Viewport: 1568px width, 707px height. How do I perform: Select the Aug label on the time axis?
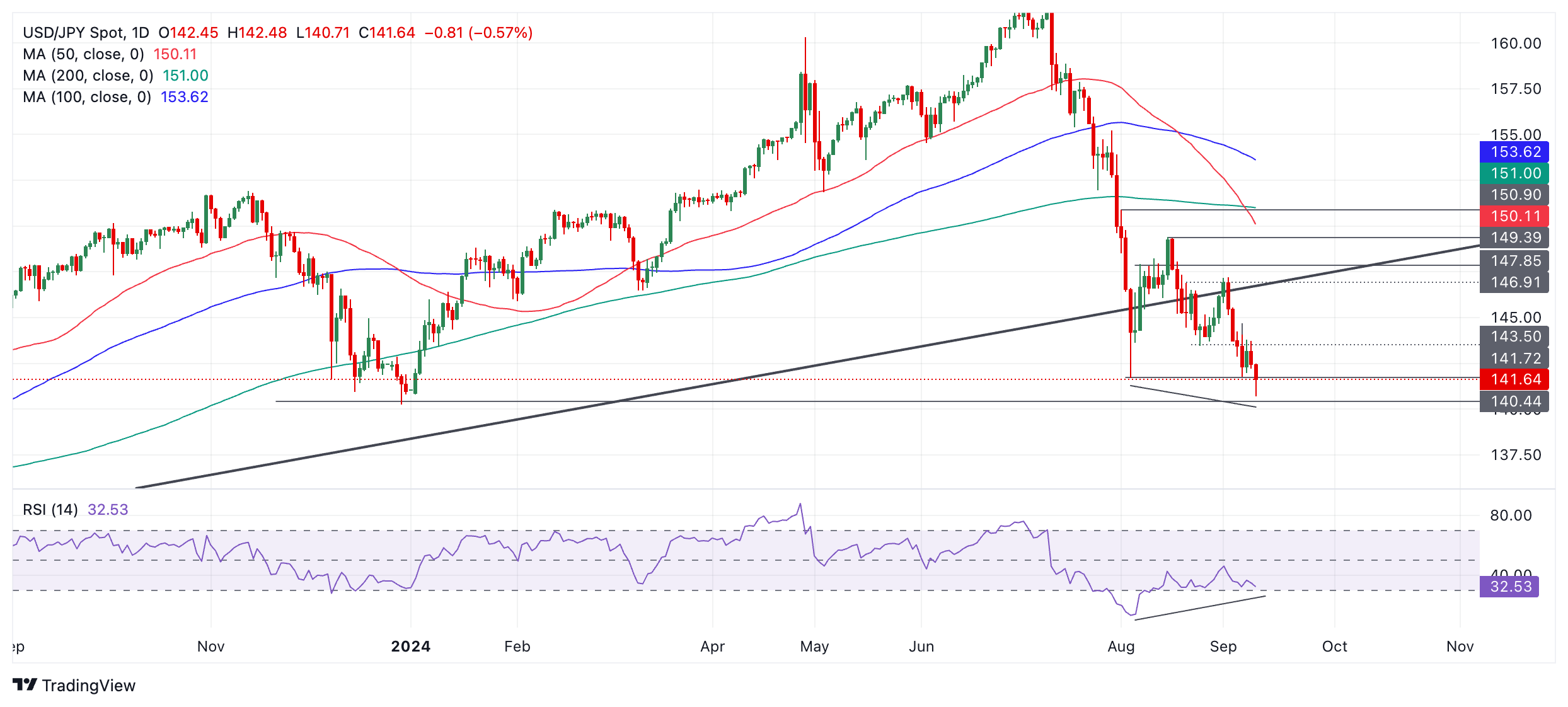coord(1121,647)
